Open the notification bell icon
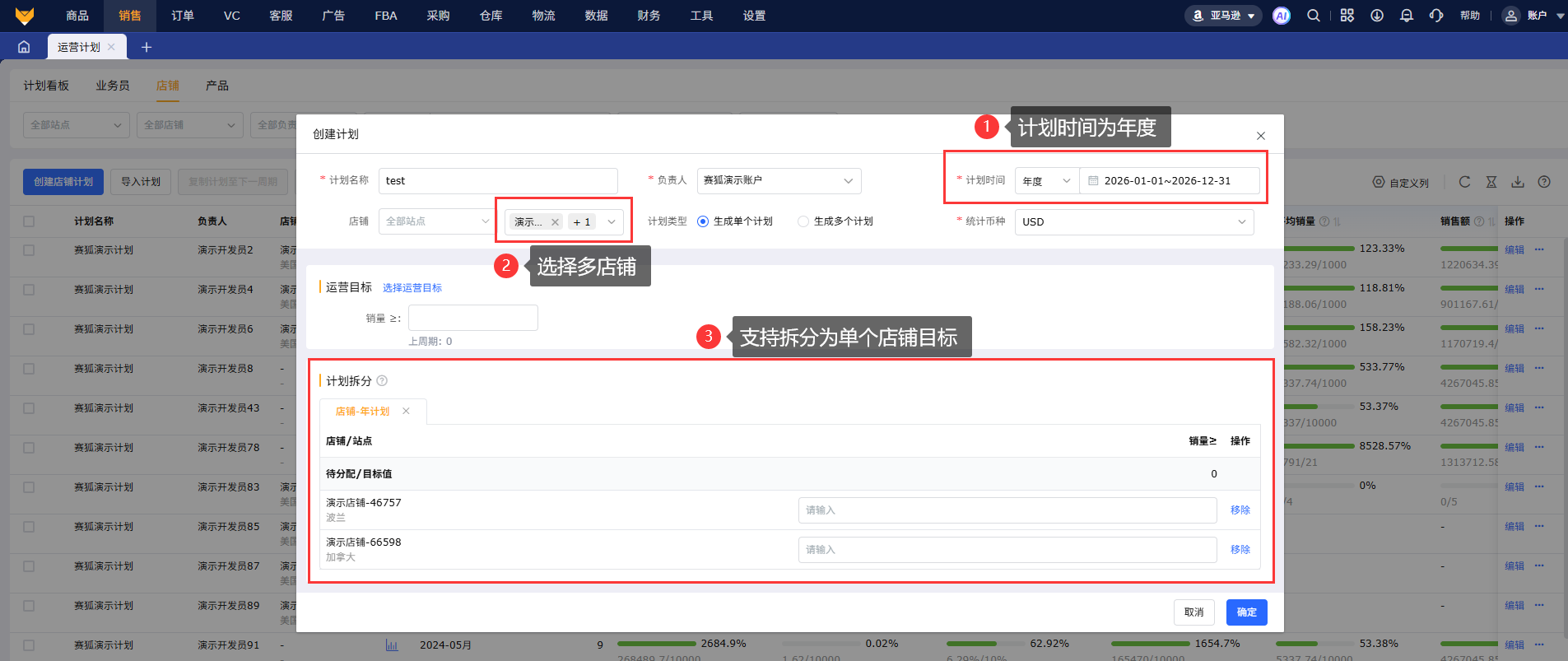 click(x=1407, y=16)
